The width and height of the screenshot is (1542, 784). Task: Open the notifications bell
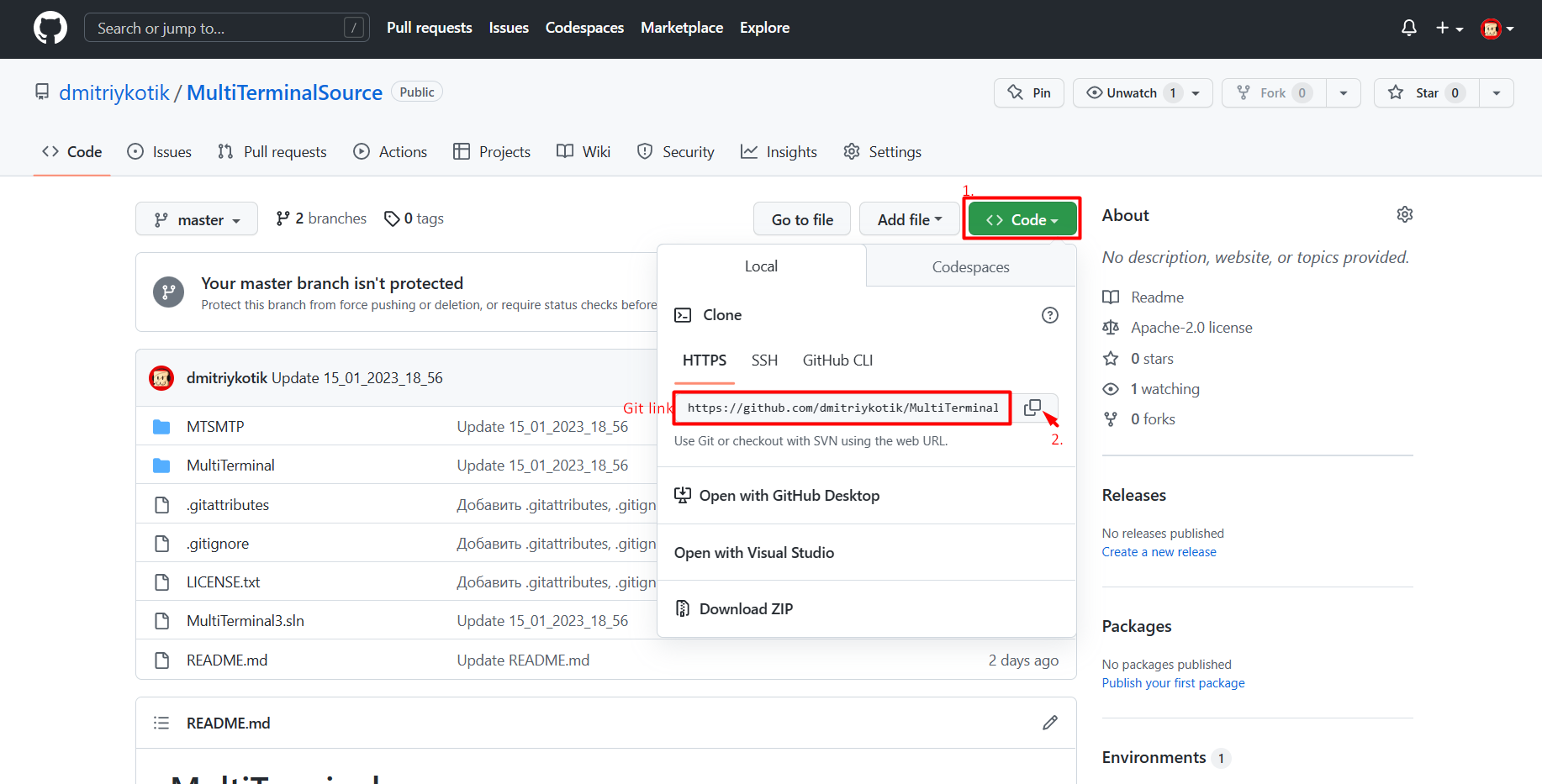point(1407,27)
